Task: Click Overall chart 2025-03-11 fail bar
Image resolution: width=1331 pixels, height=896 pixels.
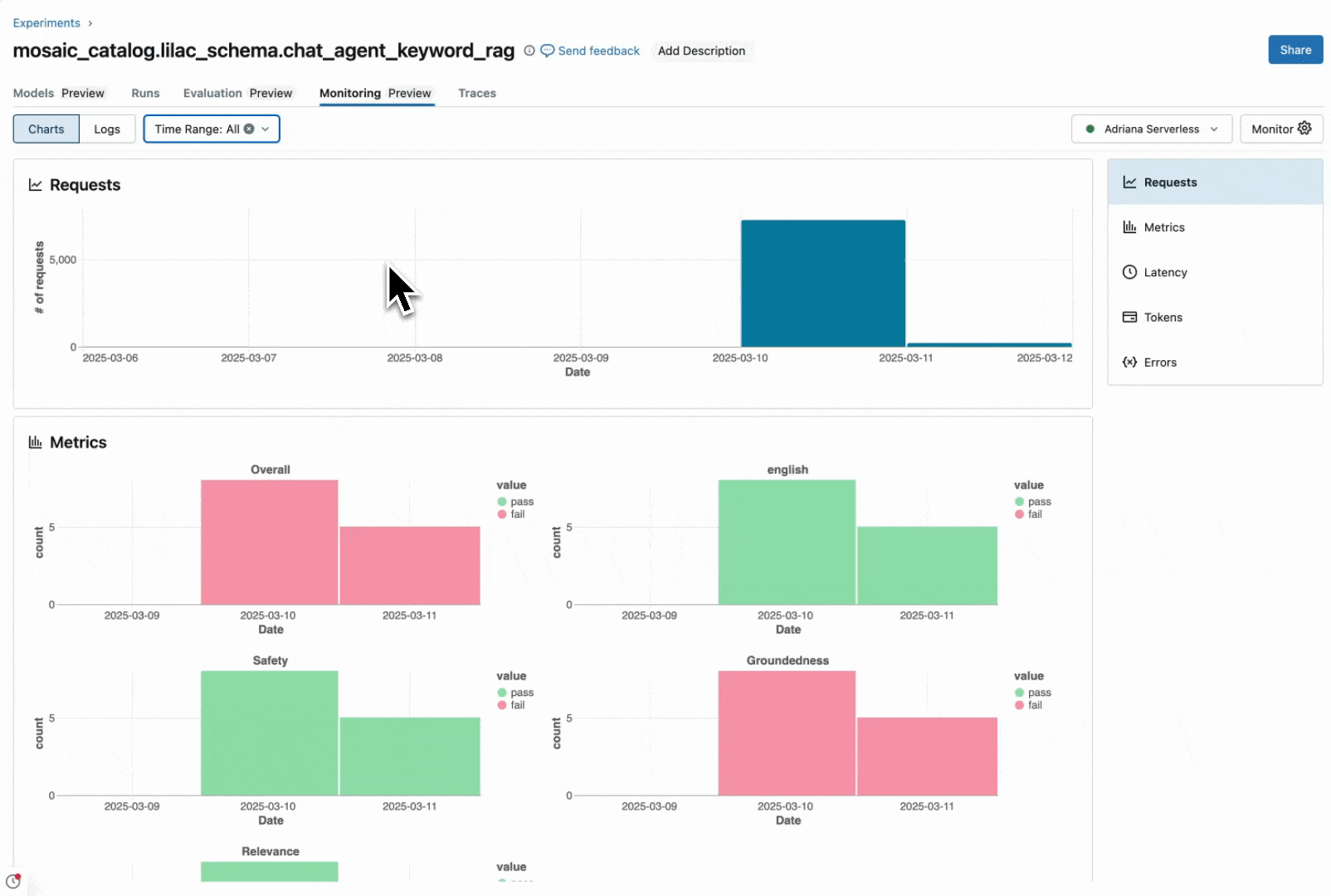Action: tap(410, 566)
